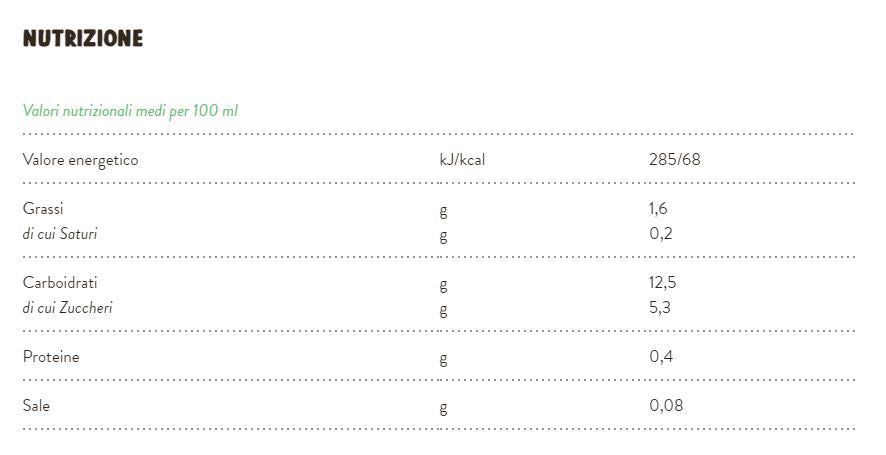Select the 'Carboidrati' row label
886x455 pixels.
pyautogui.click(x=60, y=283)
